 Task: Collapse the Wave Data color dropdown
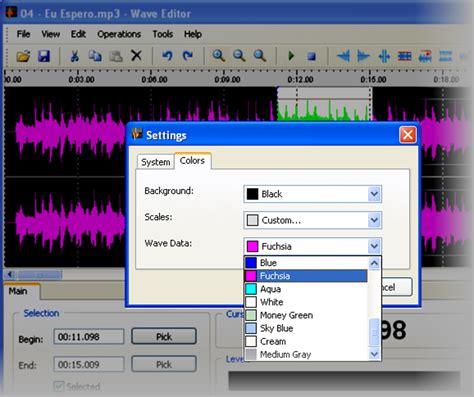coord(374,246)
